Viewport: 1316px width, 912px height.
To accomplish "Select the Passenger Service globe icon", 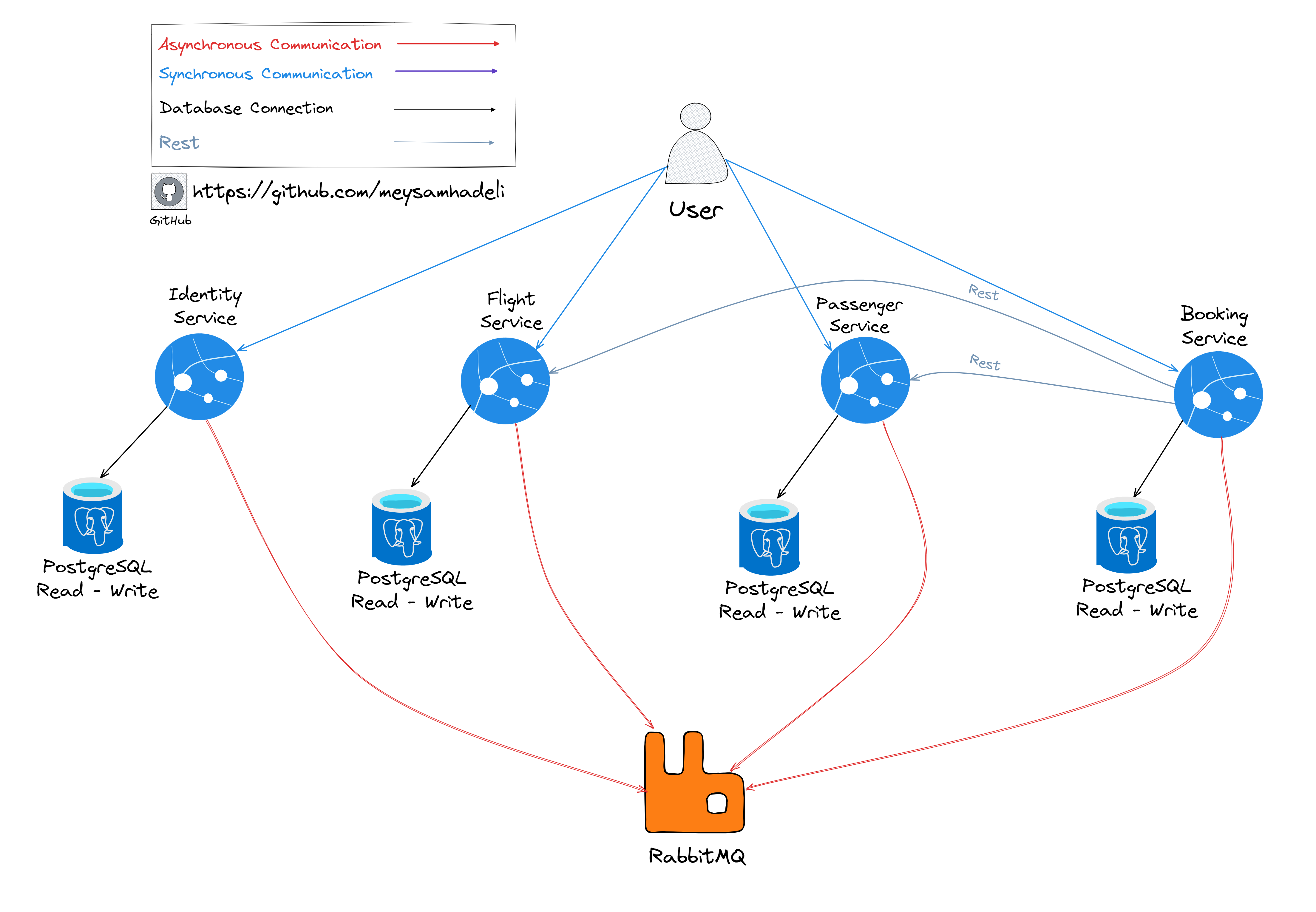I will click(865, 381).
